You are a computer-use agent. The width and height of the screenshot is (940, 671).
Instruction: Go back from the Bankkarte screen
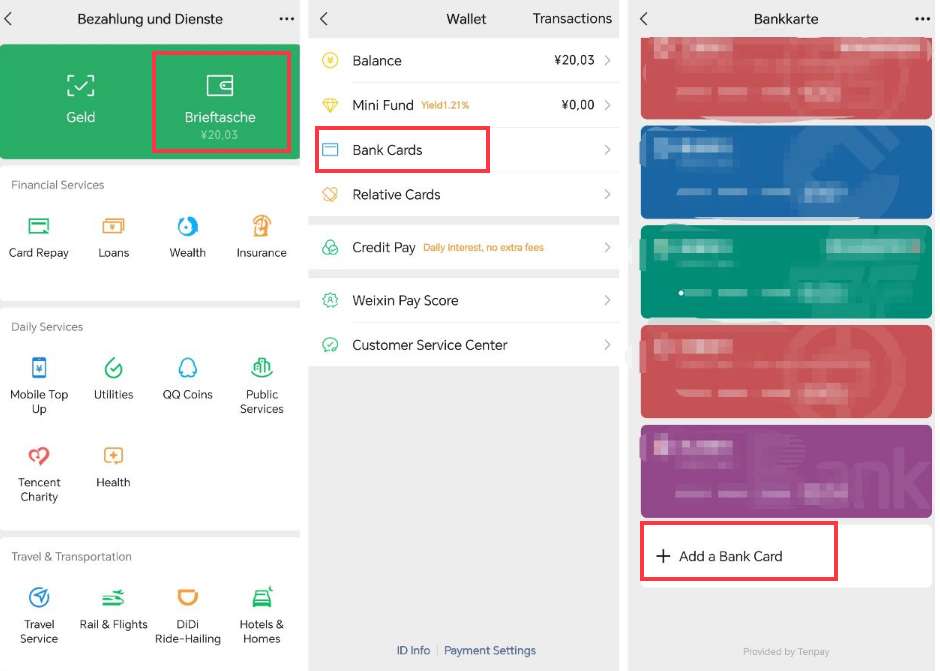point(644,19)
